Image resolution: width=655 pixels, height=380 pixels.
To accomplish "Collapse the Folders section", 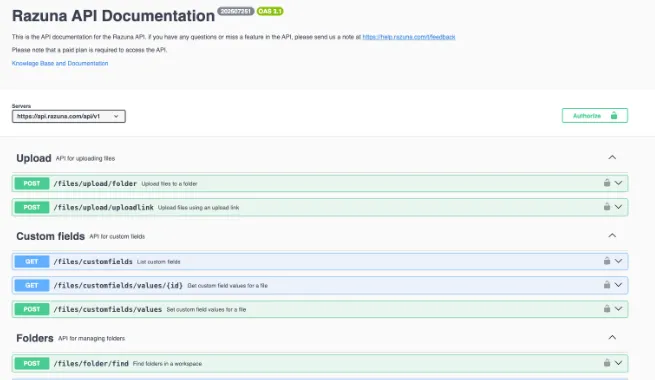I will [x=612, y=337].
